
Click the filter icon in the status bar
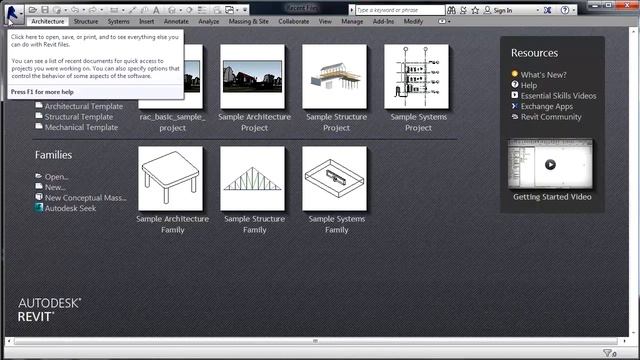[608, 353]
